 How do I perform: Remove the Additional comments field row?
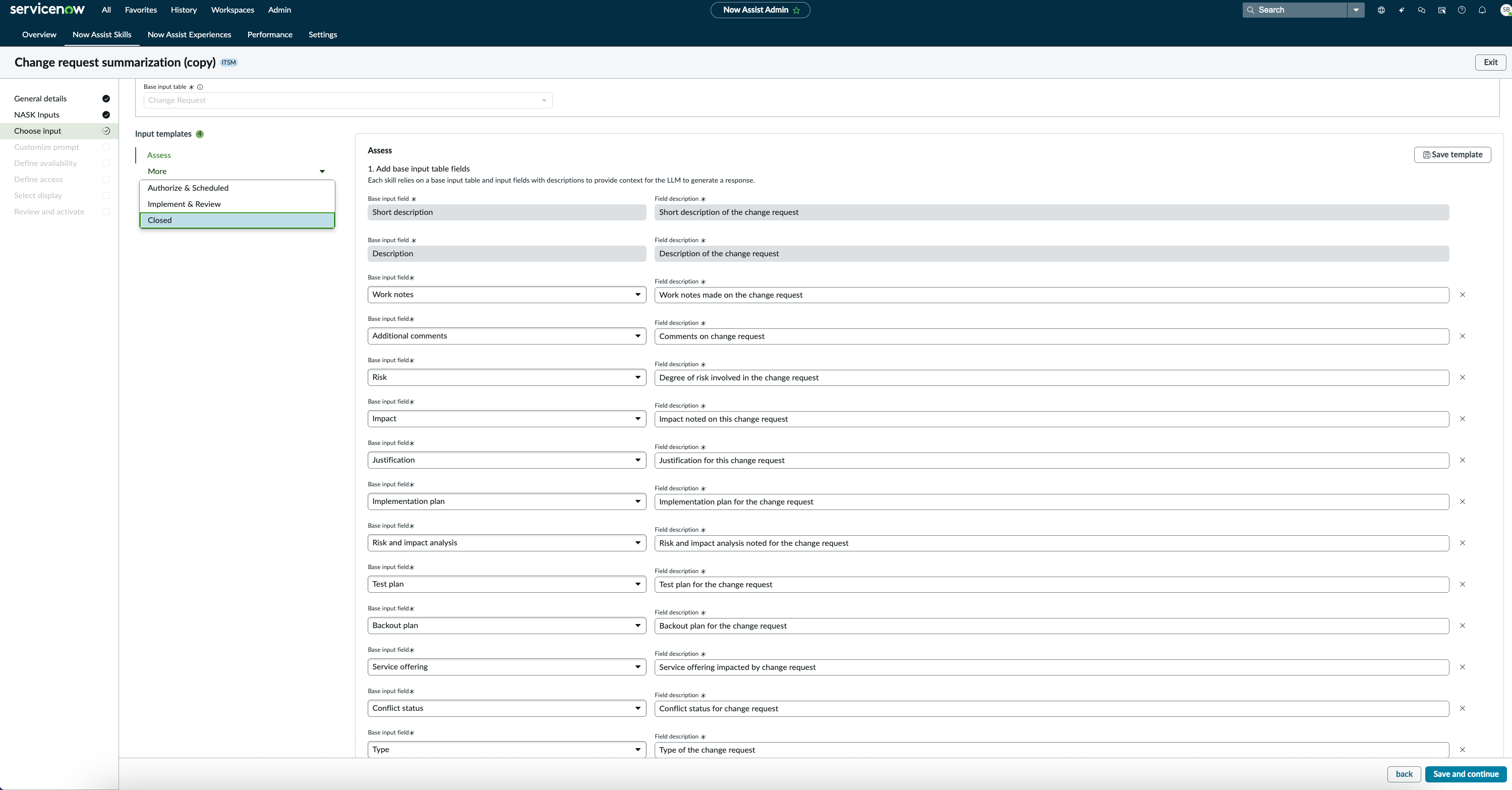tap(1462, 336)
